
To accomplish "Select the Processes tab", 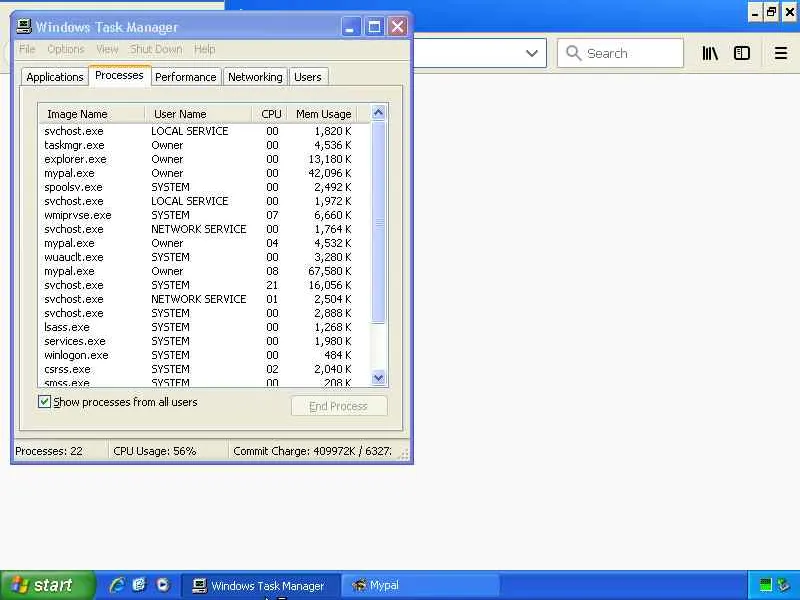I will [x=119, y=76].
